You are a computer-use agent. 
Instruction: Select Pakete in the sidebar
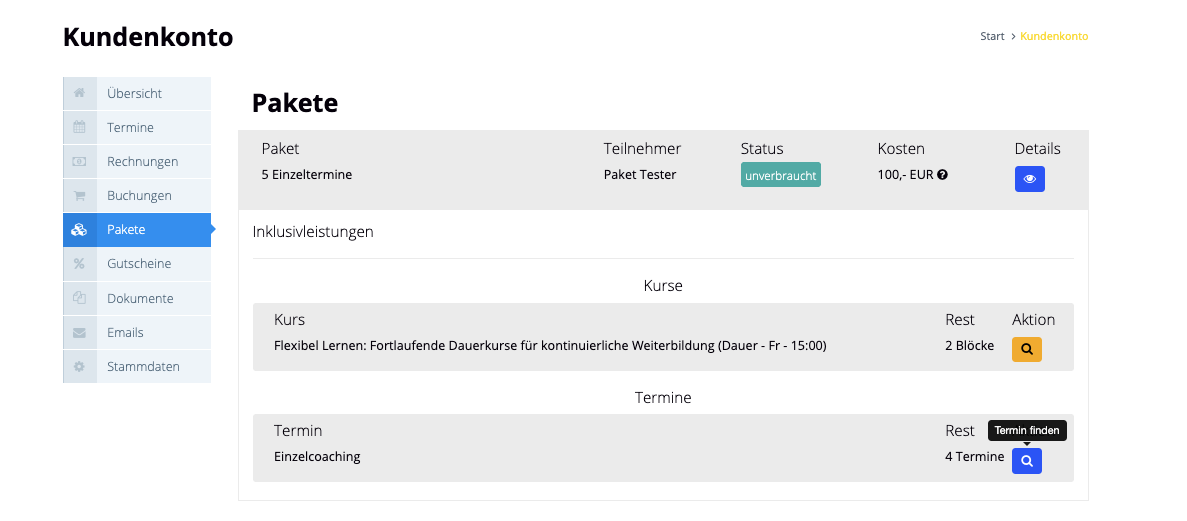click(127, 230)
